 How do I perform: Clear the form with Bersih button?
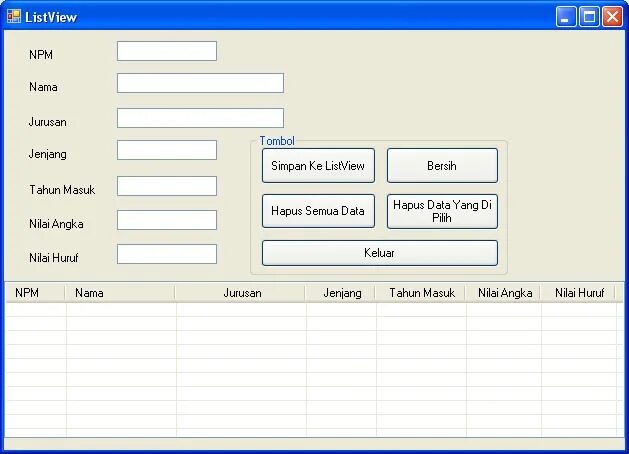click(442, 166)
